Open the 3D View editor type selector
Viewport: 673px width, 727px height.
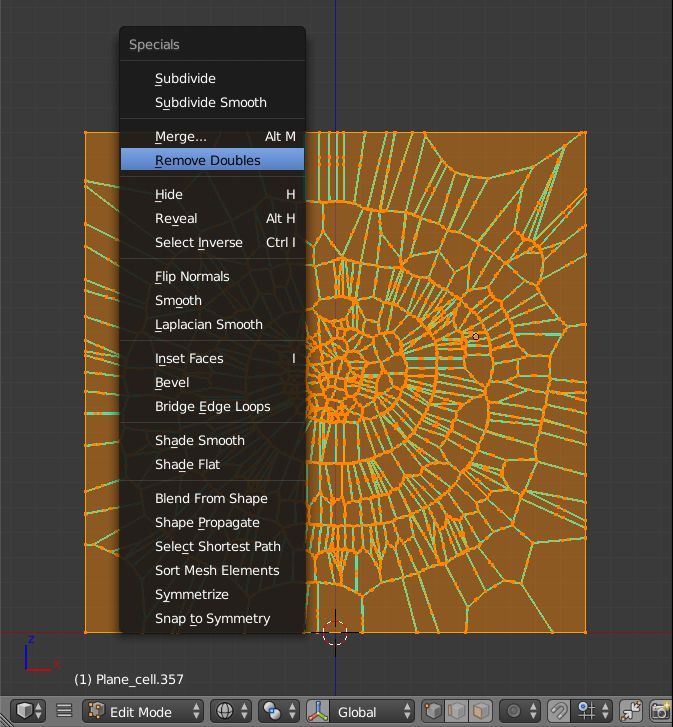point(29,710)
